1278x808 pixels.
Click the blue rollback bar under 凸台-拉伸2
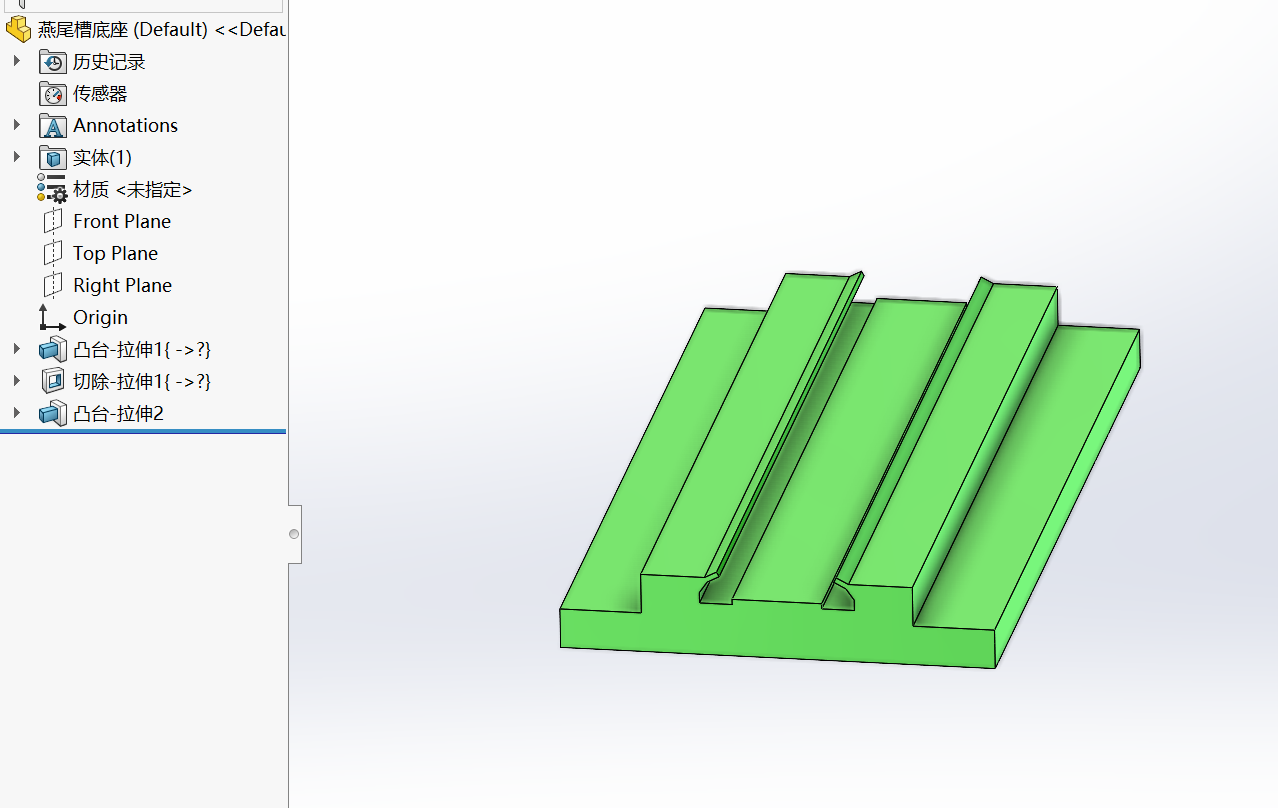pos(143,432)
